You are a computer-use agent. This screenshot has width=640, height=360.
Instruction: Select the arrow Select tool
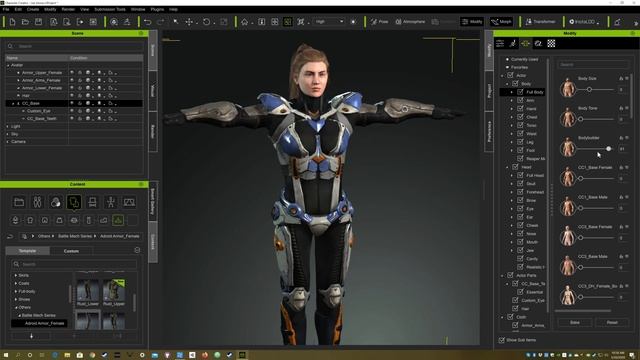[176, 22]
